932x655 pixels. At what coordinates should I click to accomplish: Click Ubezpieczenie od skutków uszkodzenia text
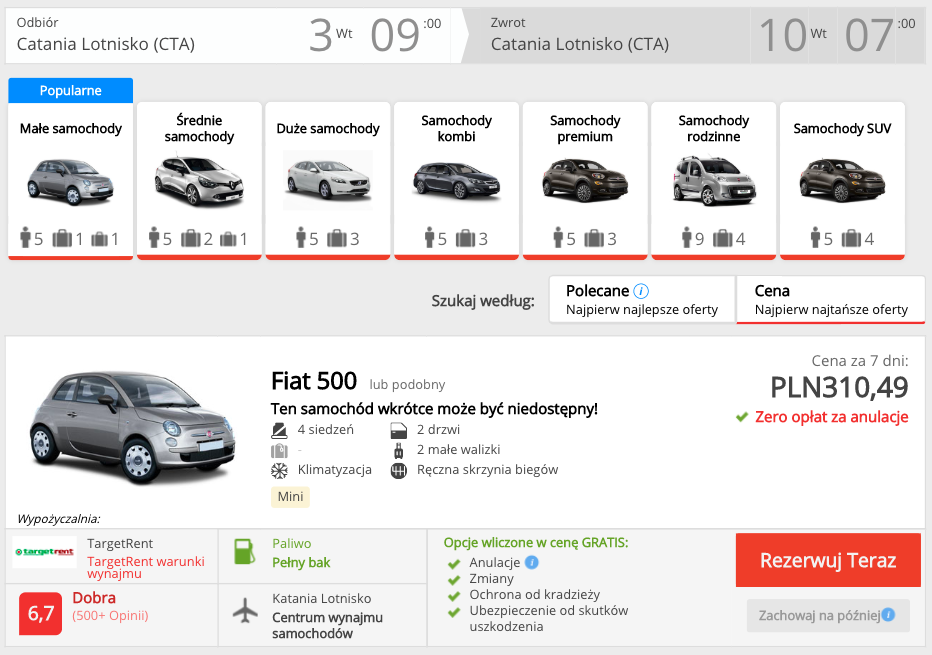click(x=549, y=619)
